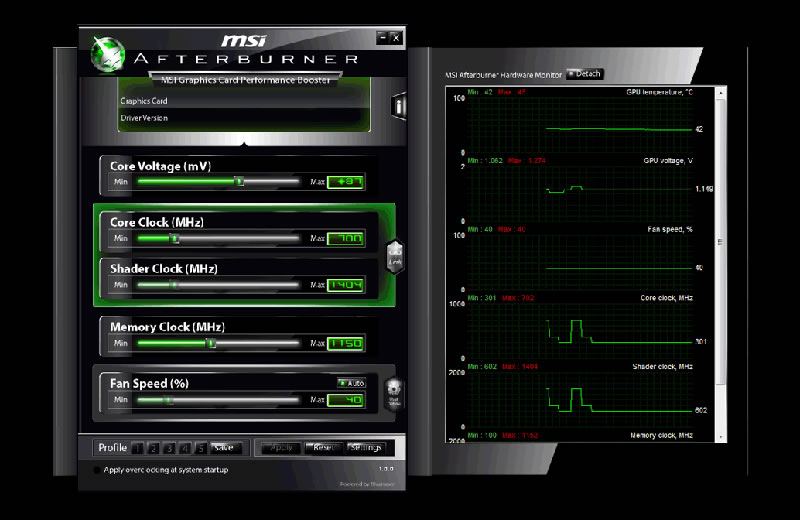Select profile slot 1
The width and height of the screenshot is (800, 520).
[137, 448]
